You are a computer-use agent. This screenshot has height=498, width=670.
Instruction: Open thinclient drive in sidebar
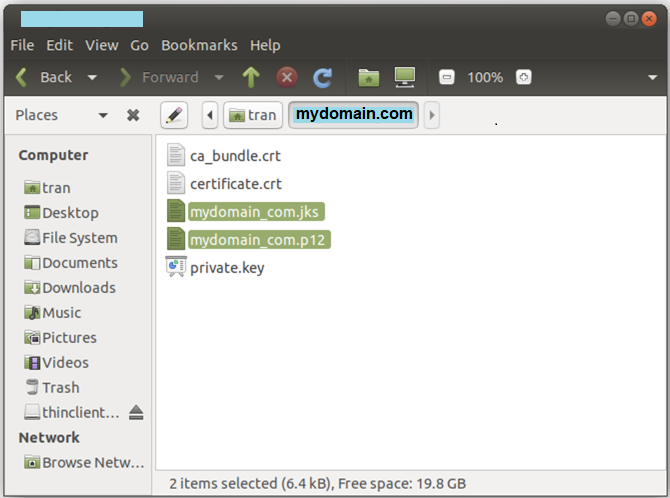pos(71,413)
